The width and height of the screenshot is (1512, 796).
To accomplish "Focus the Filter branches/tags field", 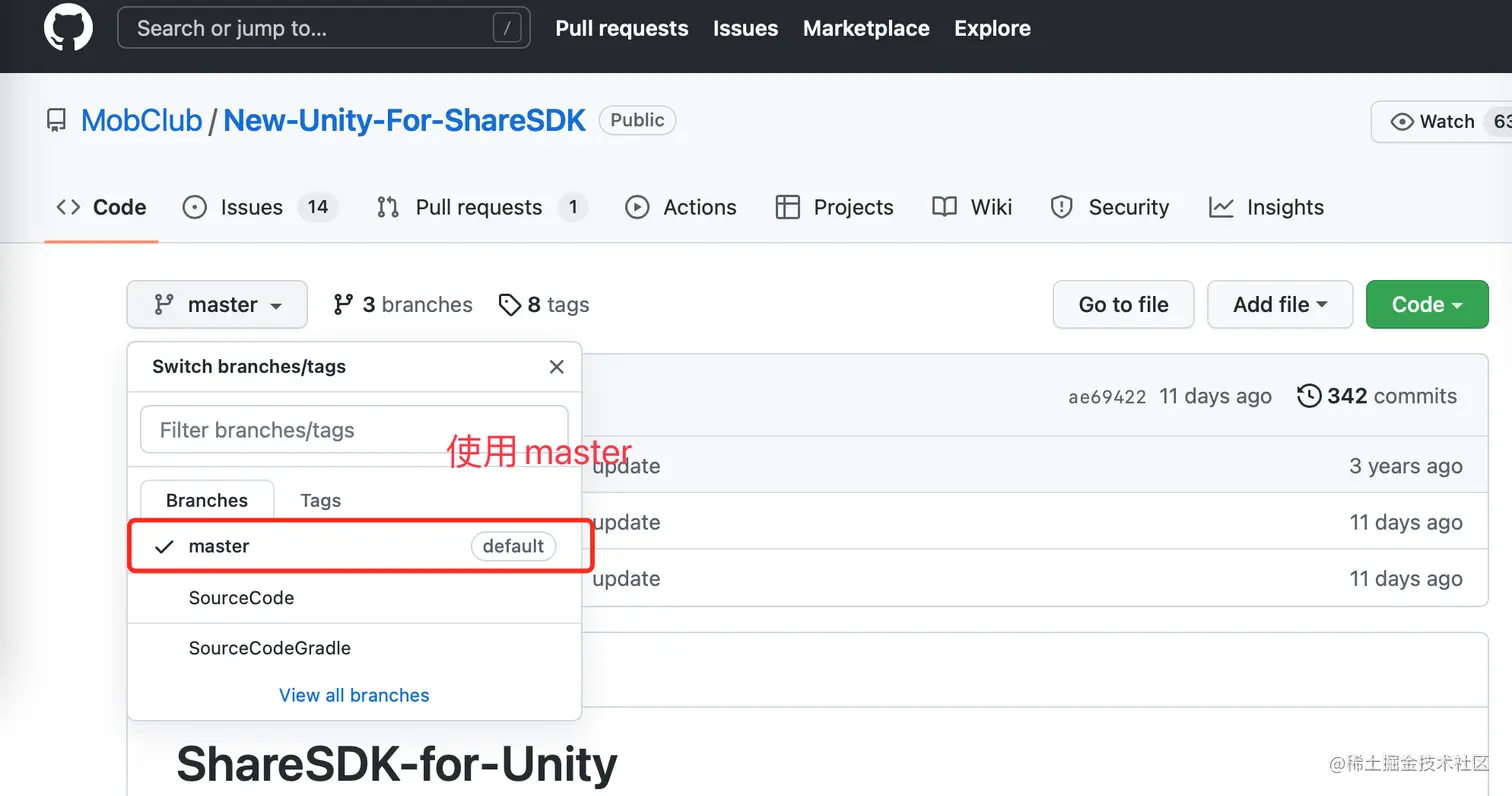I will pos(354,430).
